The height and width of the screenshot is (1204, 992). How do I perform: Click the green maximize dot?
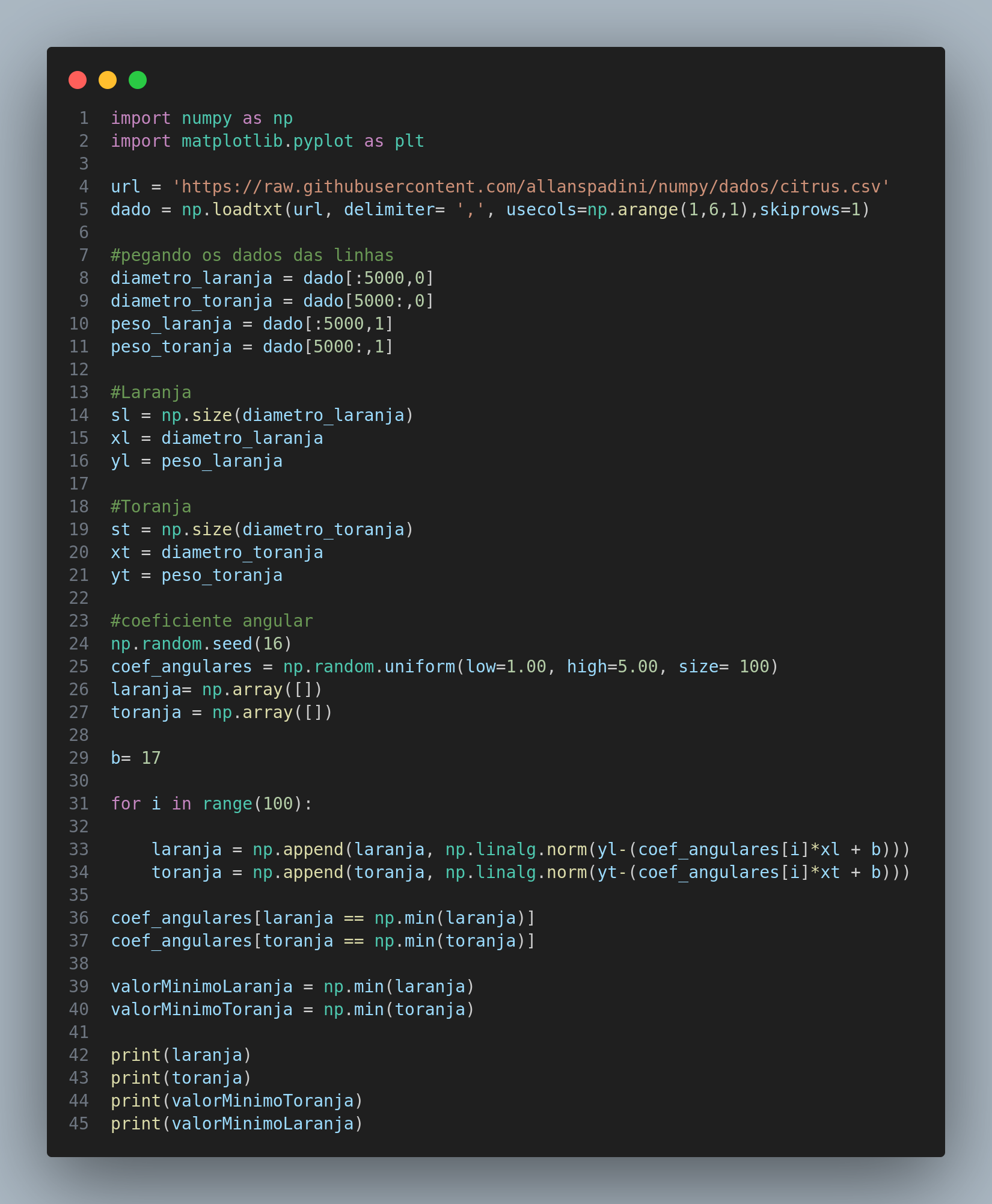[138, 80]
